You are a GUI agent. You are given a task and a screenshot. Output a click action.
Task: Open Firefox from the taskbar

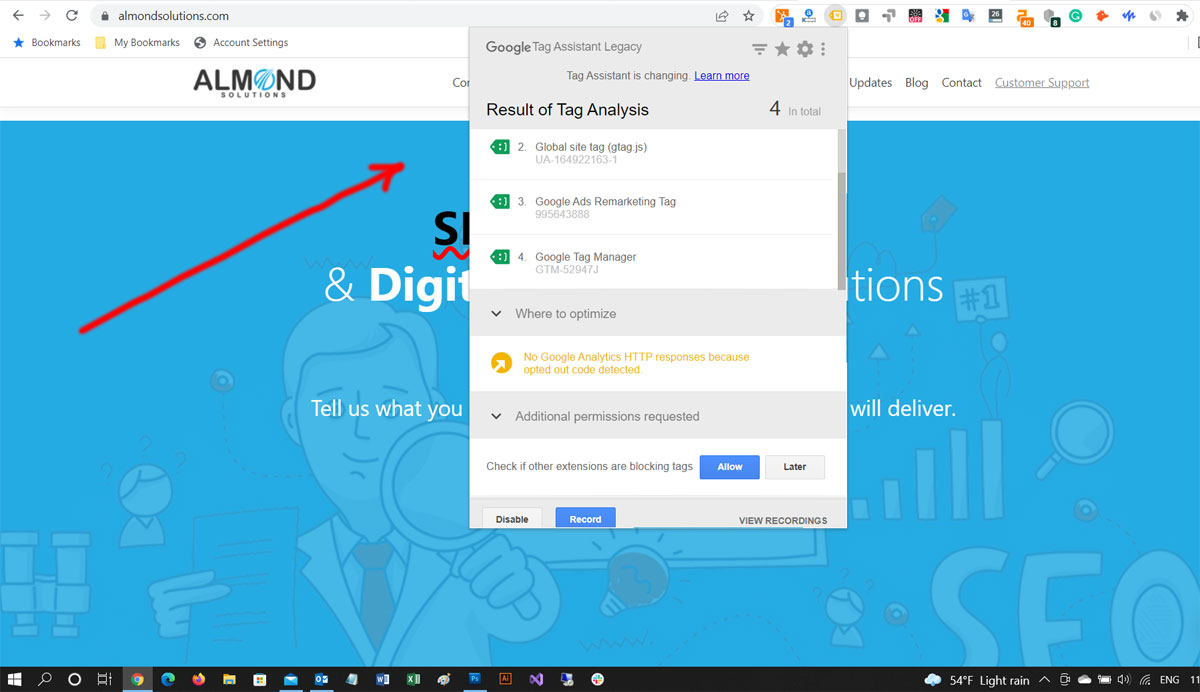click(x=198, y=679)
